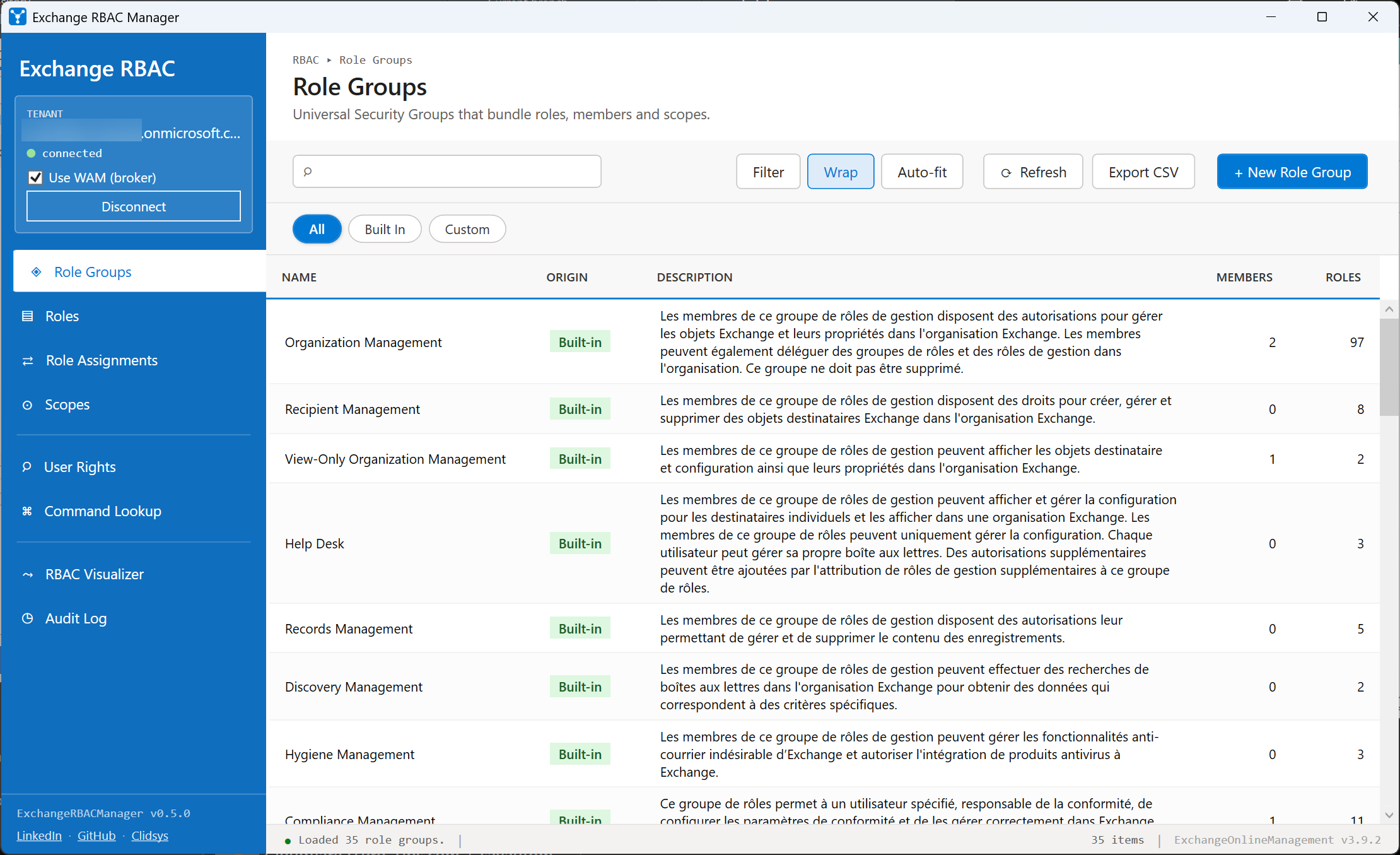Click the Refresh button
The height and width of the screenshot is (855, 1400).
(x=1033, y=172)
